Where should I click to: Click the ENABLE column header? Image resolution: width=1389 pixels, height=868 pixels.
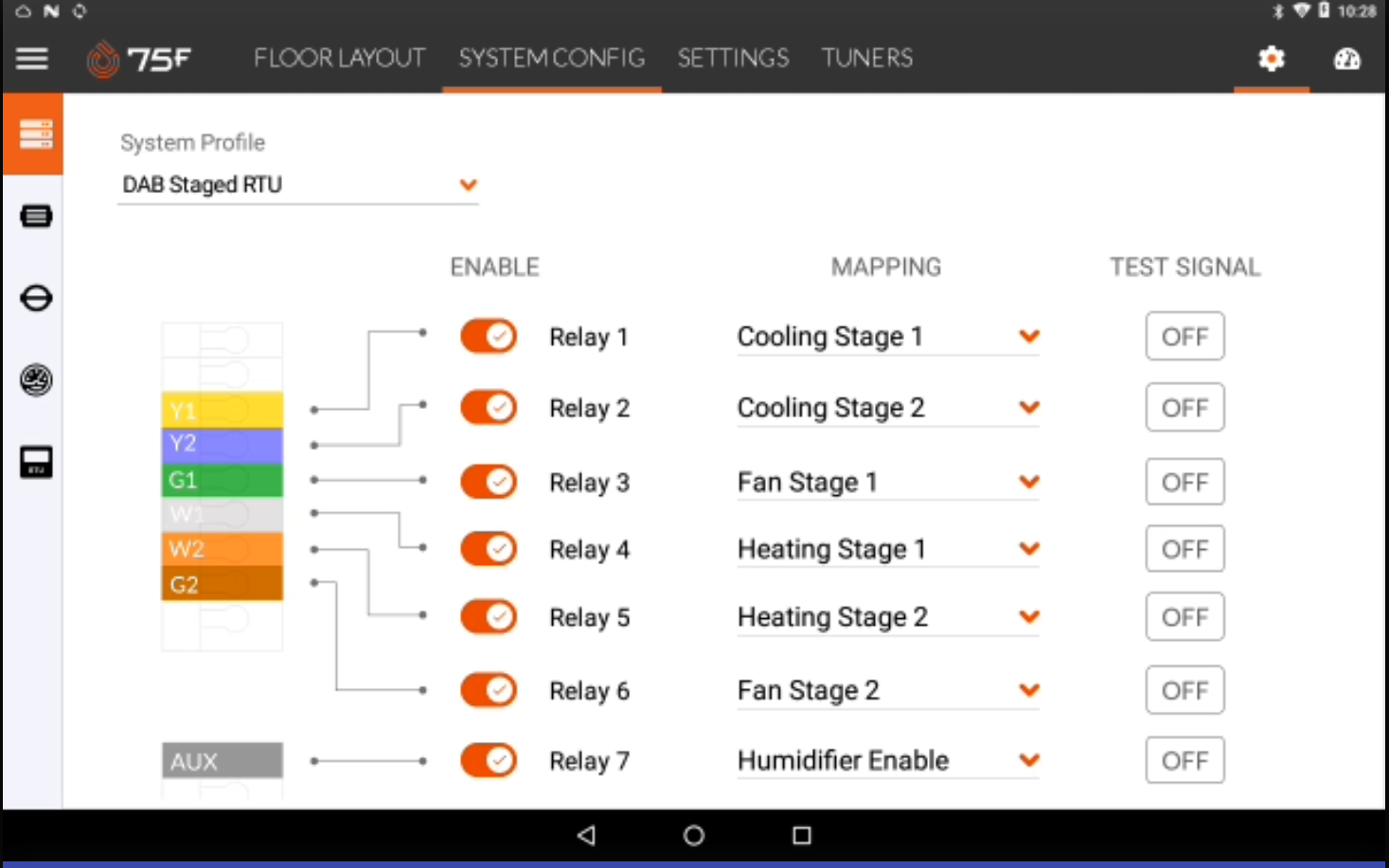(x=494, y=267)
